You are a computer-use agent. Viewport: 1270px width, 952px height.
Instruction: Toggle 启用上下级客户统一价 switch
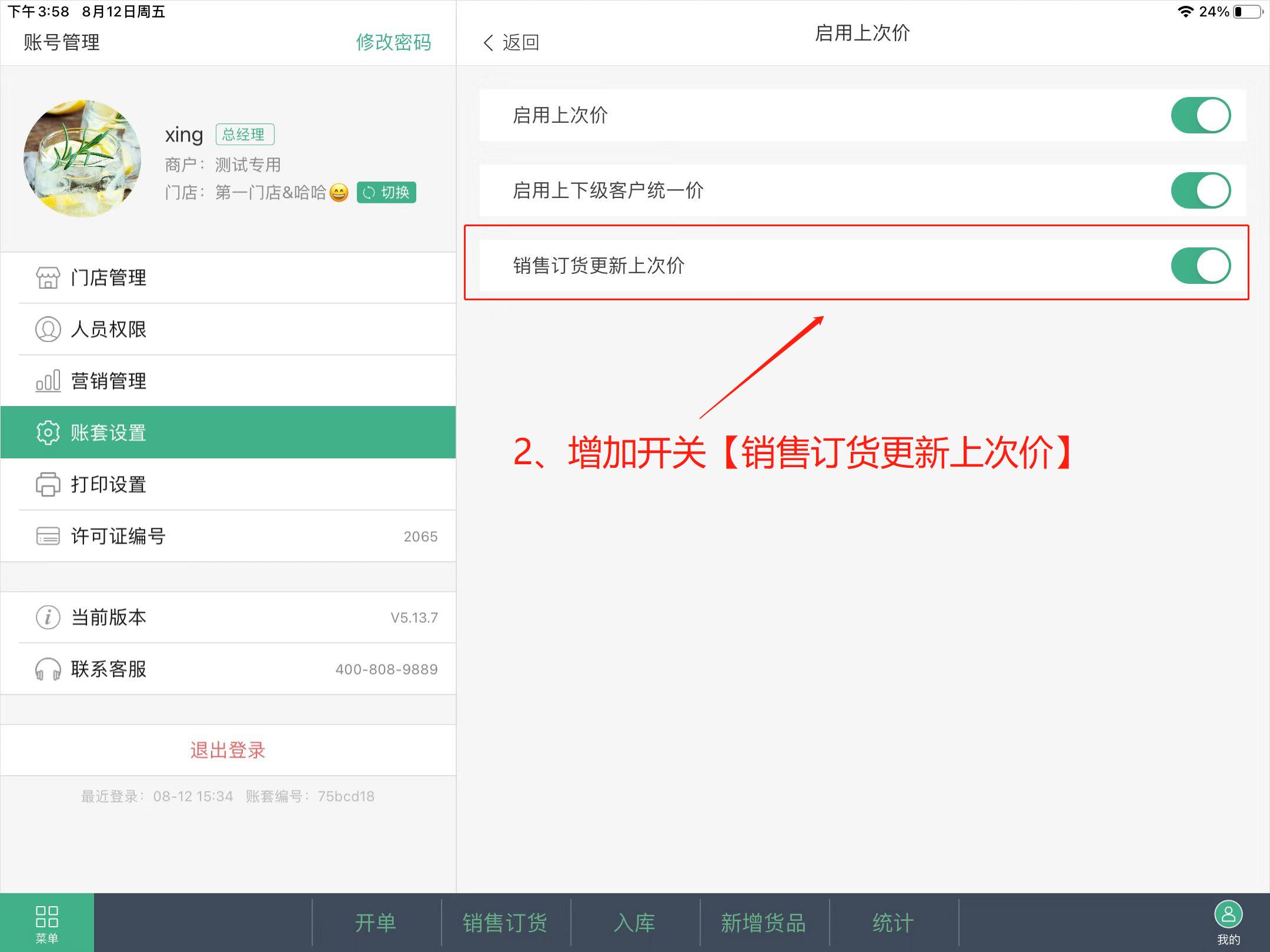pyautogui.click(x=1201, y=190)
